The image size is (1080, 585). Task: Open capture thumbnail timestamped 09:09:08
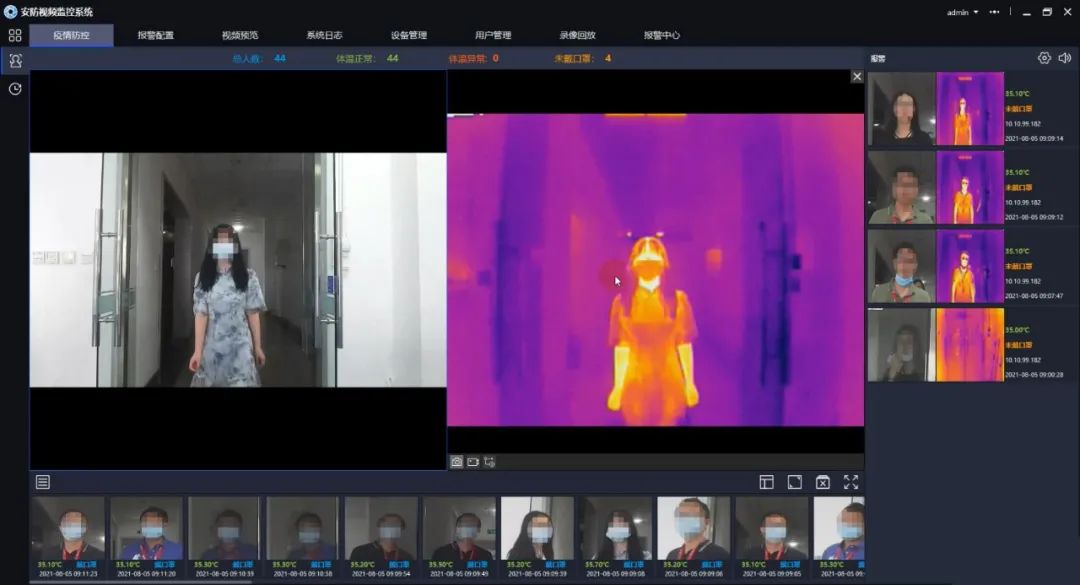[x=616, y=537]
